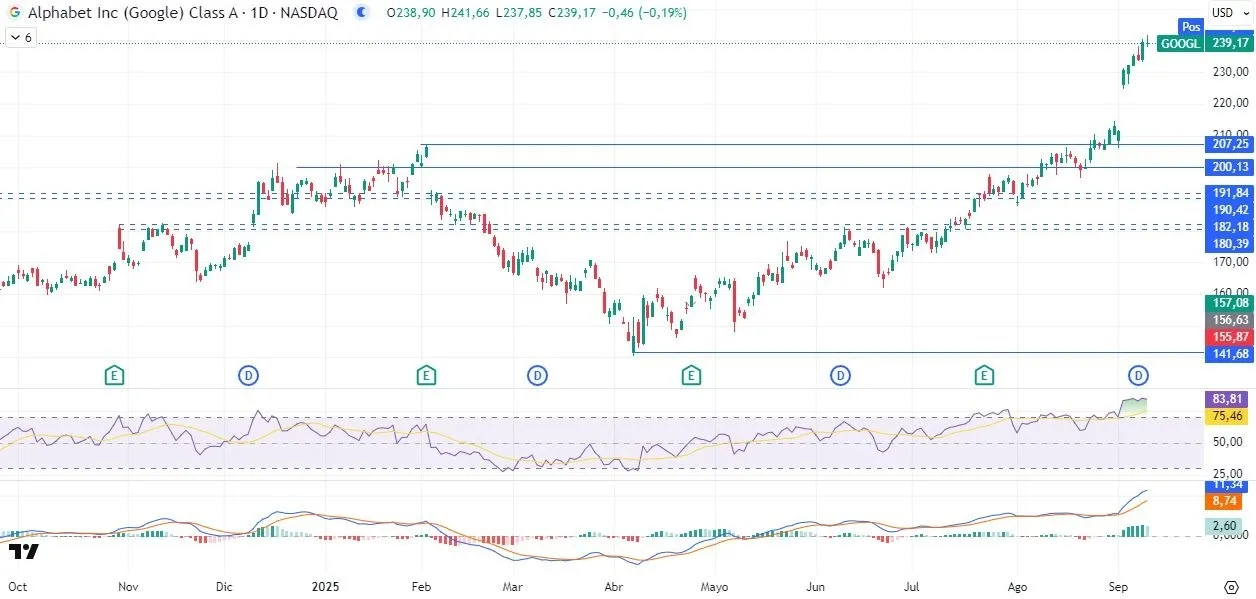This screenshot has height=599, width=1256.
Task: Click the 2025 label on time axis
Action: [327, 586]
